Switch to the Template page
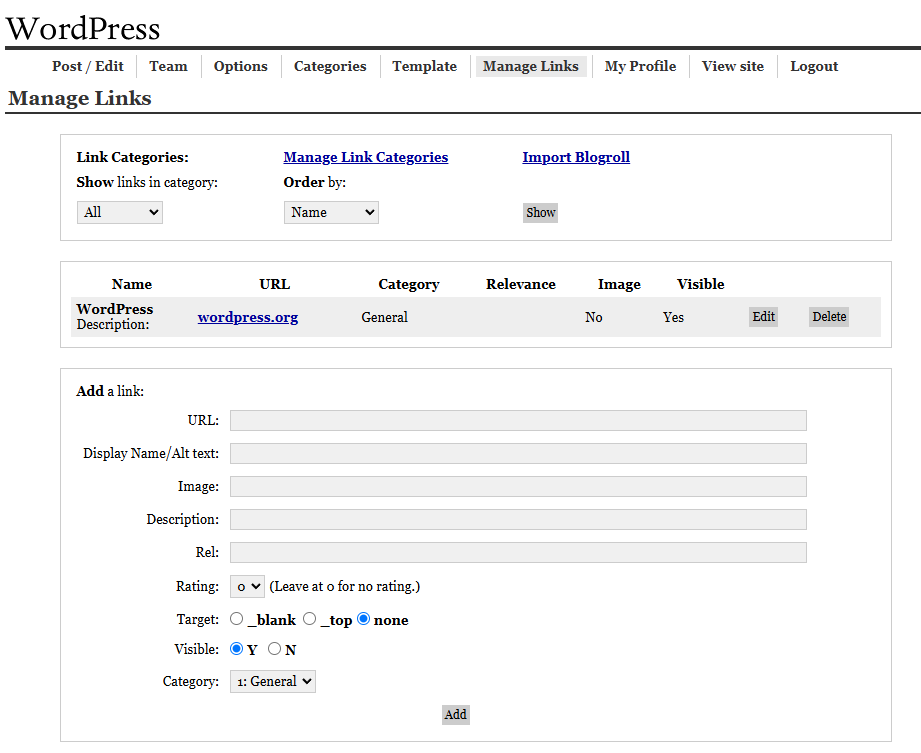Image resolution: width=921 pixels, height=753 pixels. coord(425,66)
